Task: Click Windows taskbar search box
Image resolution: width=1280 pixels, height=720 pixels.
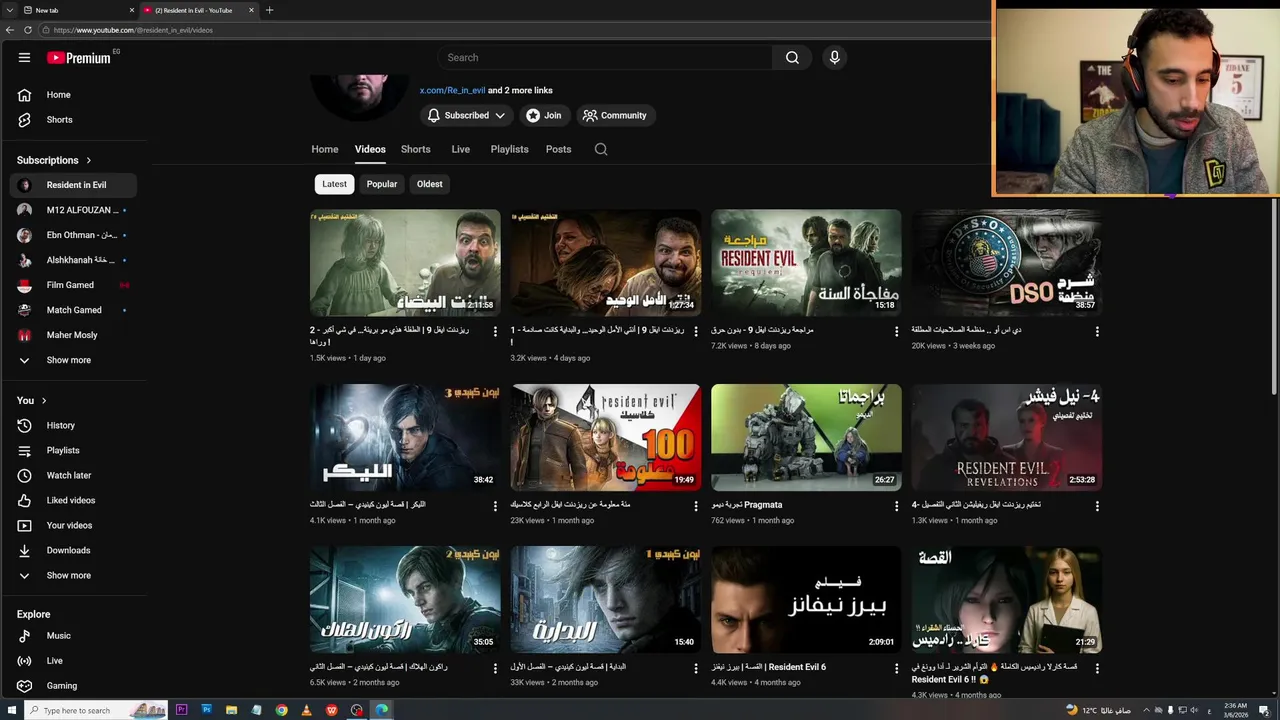Action: 94,710
